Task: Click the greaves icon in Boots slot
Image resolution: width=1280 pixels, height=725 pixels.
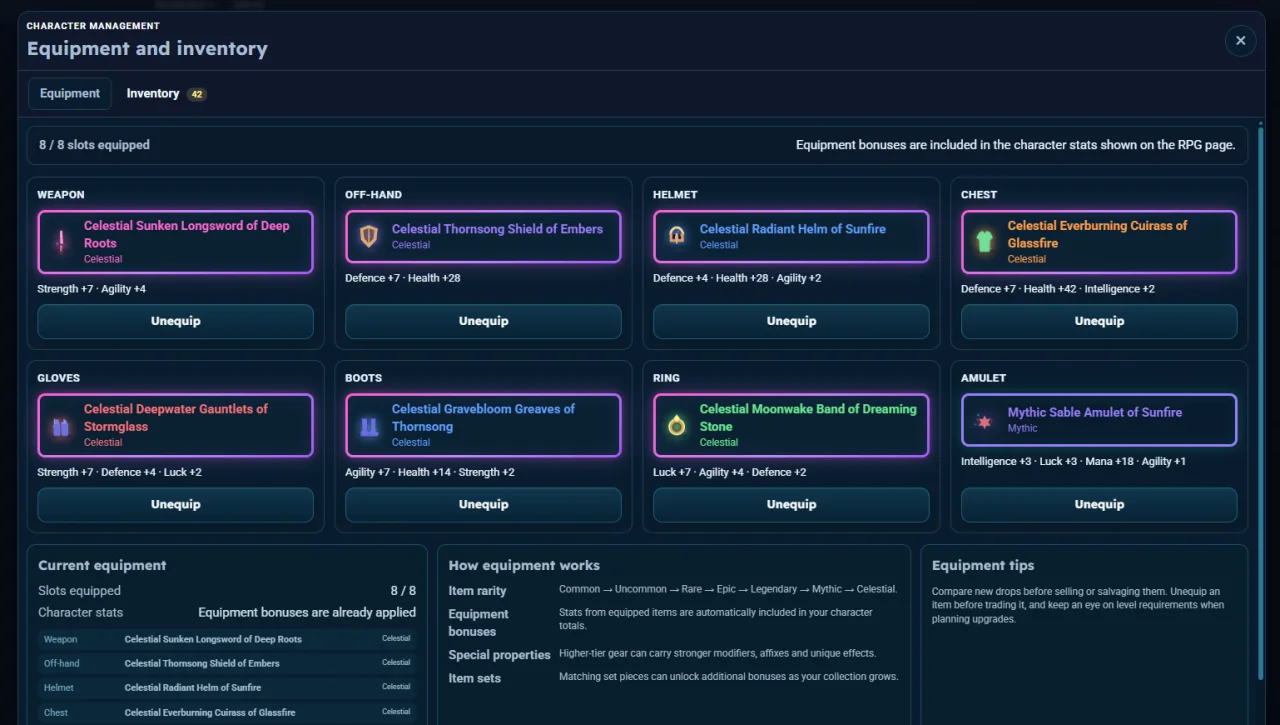Action: [369, 426]
